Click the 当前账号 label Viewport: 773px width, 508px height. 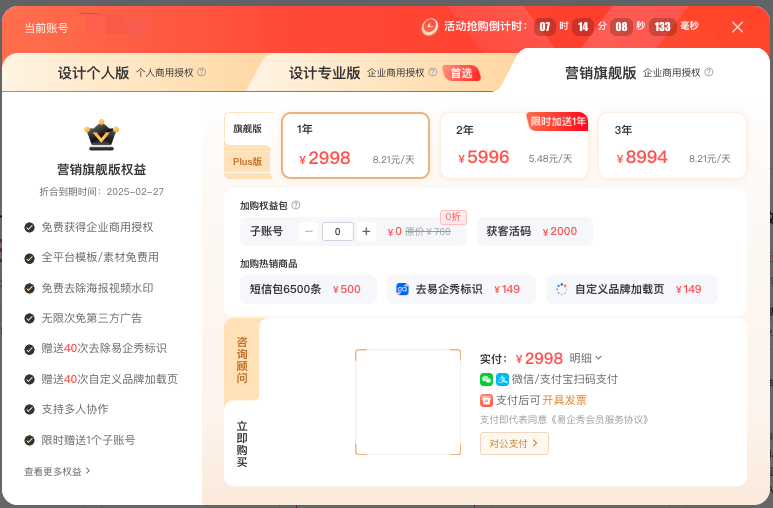[46, 28]
